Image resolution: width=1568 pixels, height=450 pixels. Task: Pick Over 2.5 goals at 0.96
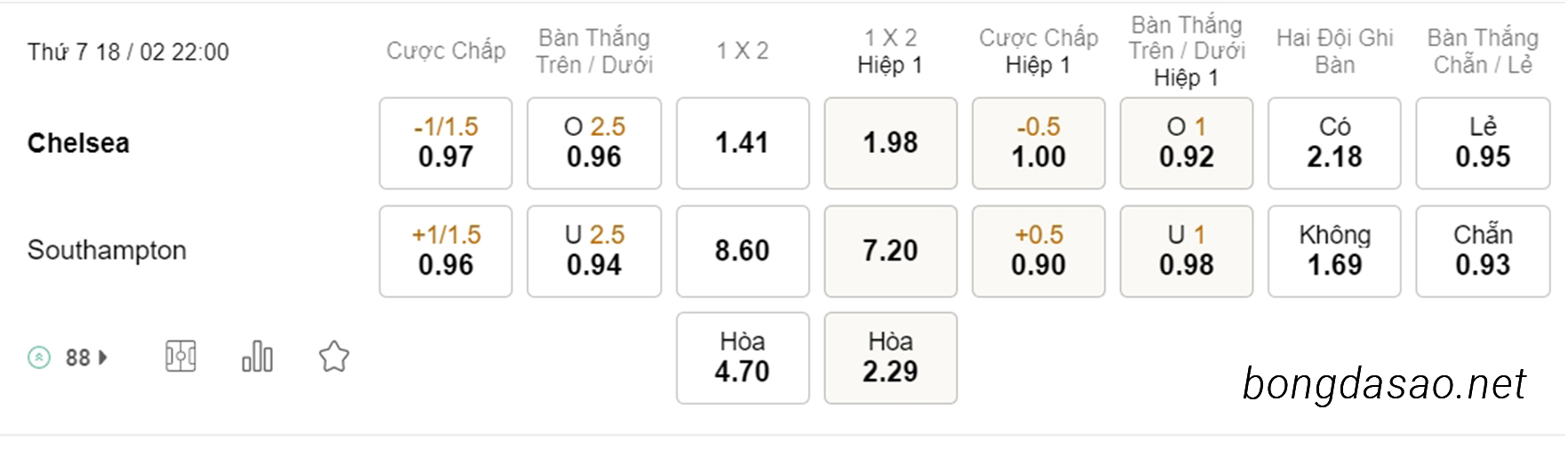coord(595,143)
